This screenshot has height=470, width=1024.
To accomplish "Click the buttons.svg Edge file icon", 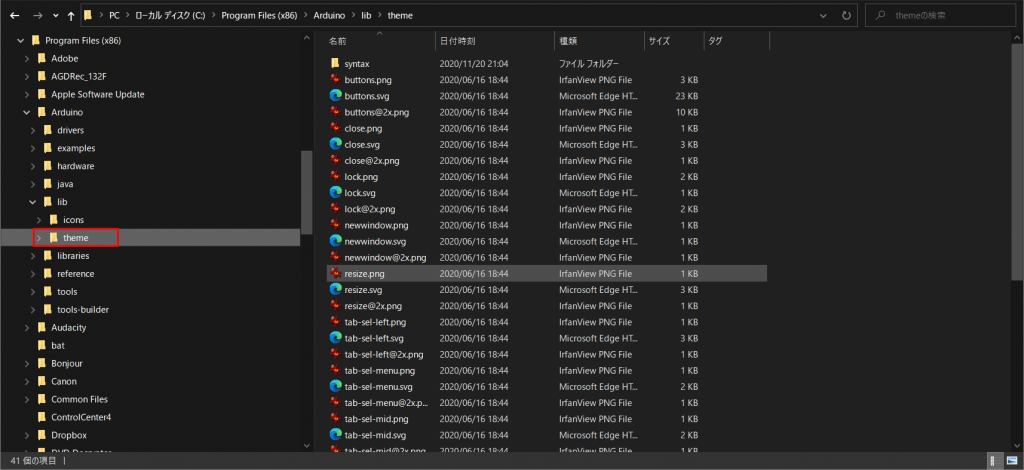I will tap(336, 96).
